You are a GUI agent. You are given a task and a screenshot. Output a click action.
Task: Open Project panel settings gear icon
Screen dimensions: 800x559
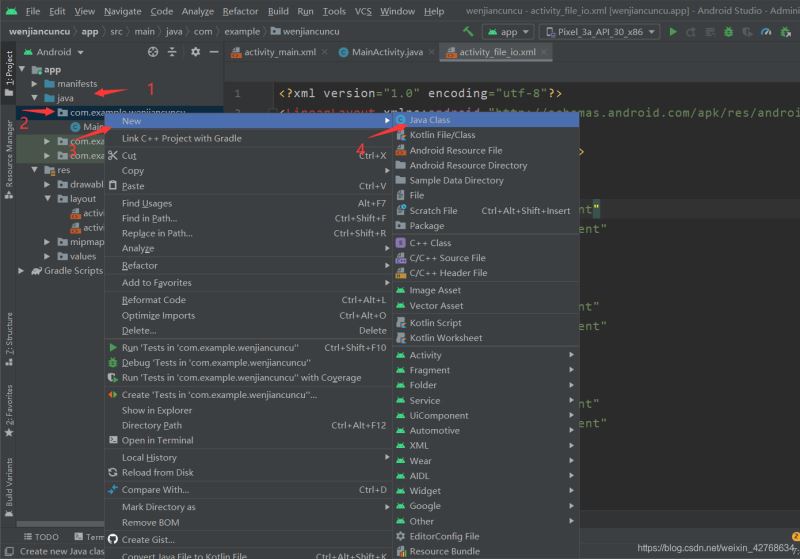coord(196,52)
